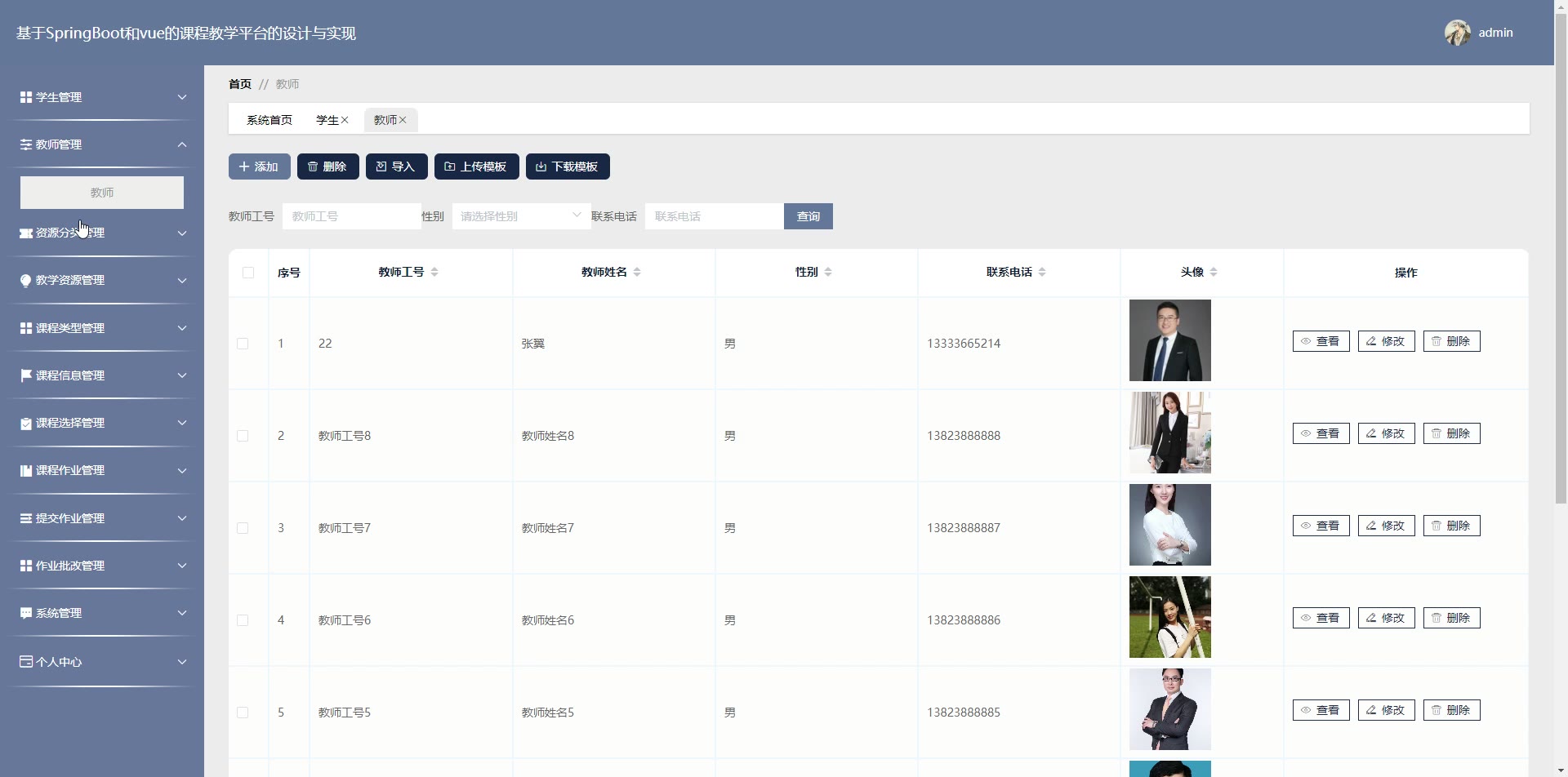Expand the 课程类型管理 menu chevron
The width and height of the screenshot is (1568, 777).
182,328
